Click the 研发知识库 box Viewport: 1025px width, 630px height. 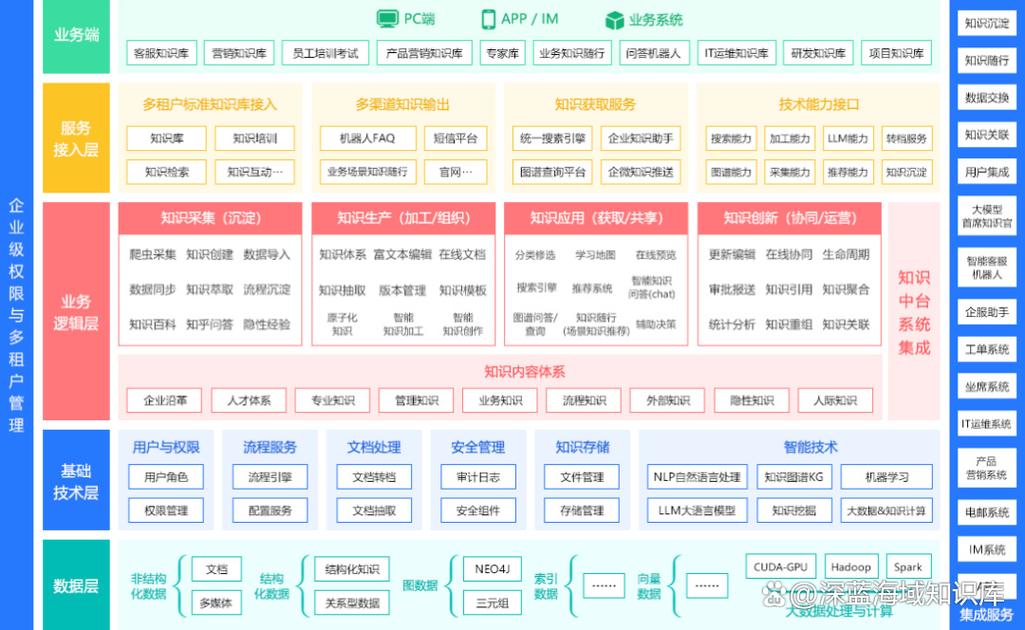[x=818, y=54]
